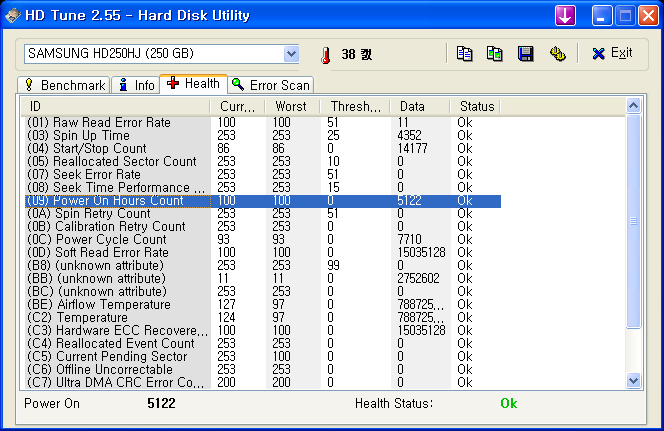The width and height of the screenshot is (664, 431).
Task: Click the scroll down arrow of the attribute list
Action: pyautogui.click(x=633, y=380)
